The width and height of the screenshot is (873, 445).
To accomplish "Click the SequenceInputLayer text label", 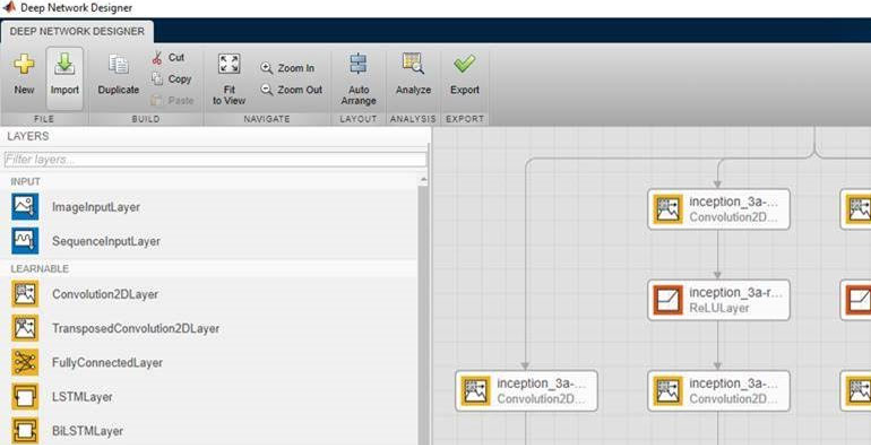I will click(106, 241).
